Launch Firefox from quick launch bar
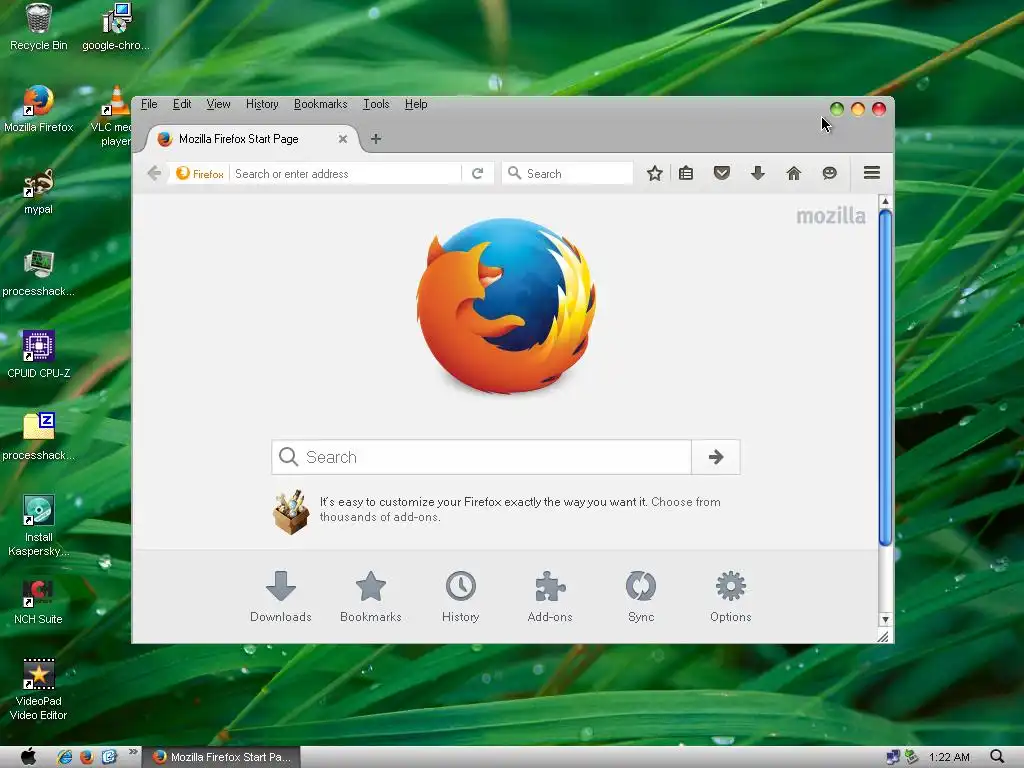The image size is (1024, 768). 87,757
